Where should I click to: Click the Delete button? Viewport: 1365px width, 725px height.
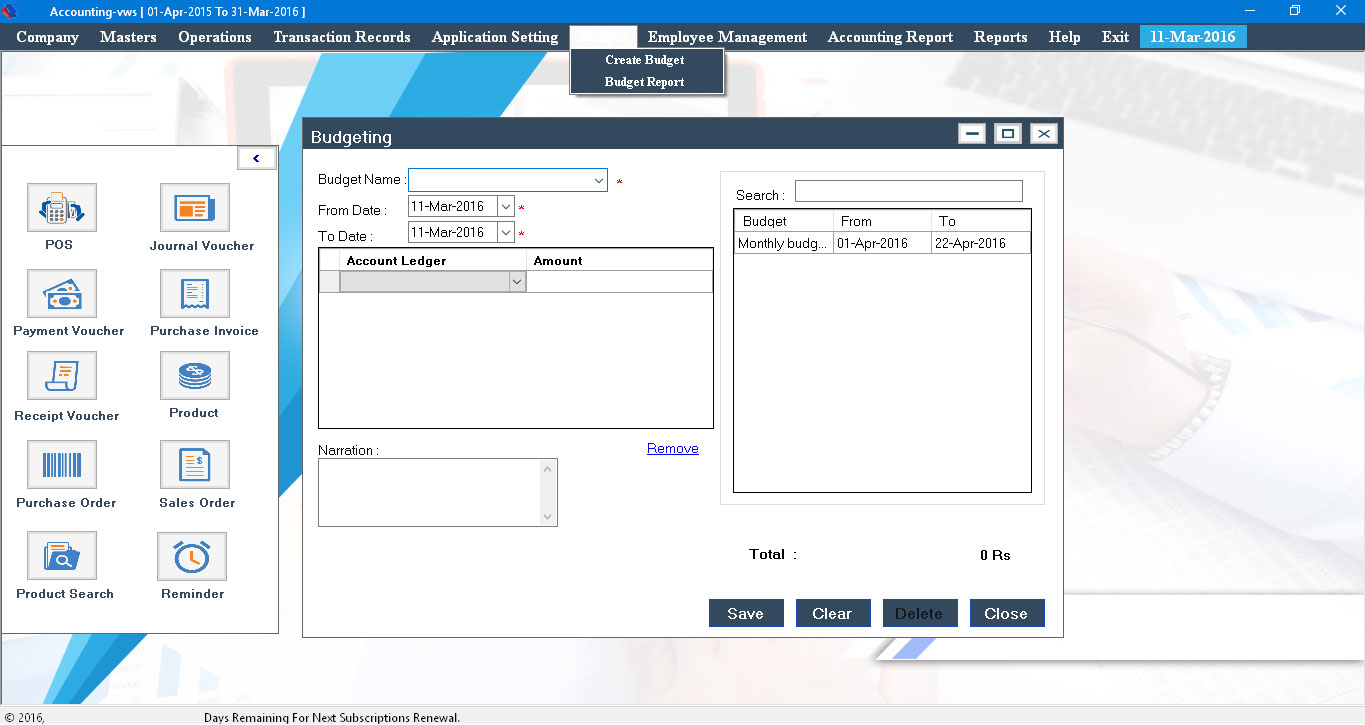[x=919, y=613]
